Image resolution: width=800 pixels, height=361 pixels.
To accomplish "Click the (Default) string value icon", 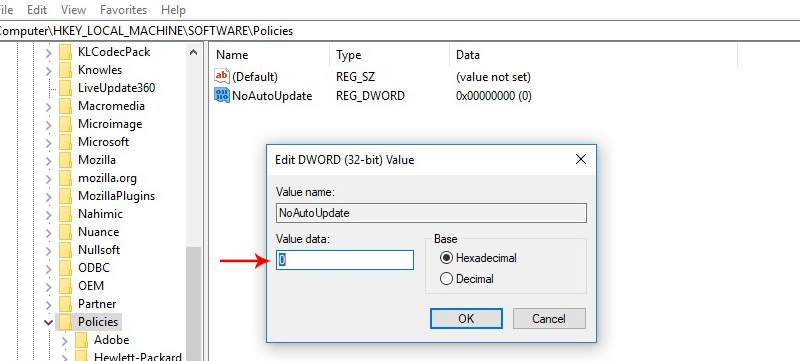I will [222, 76].
